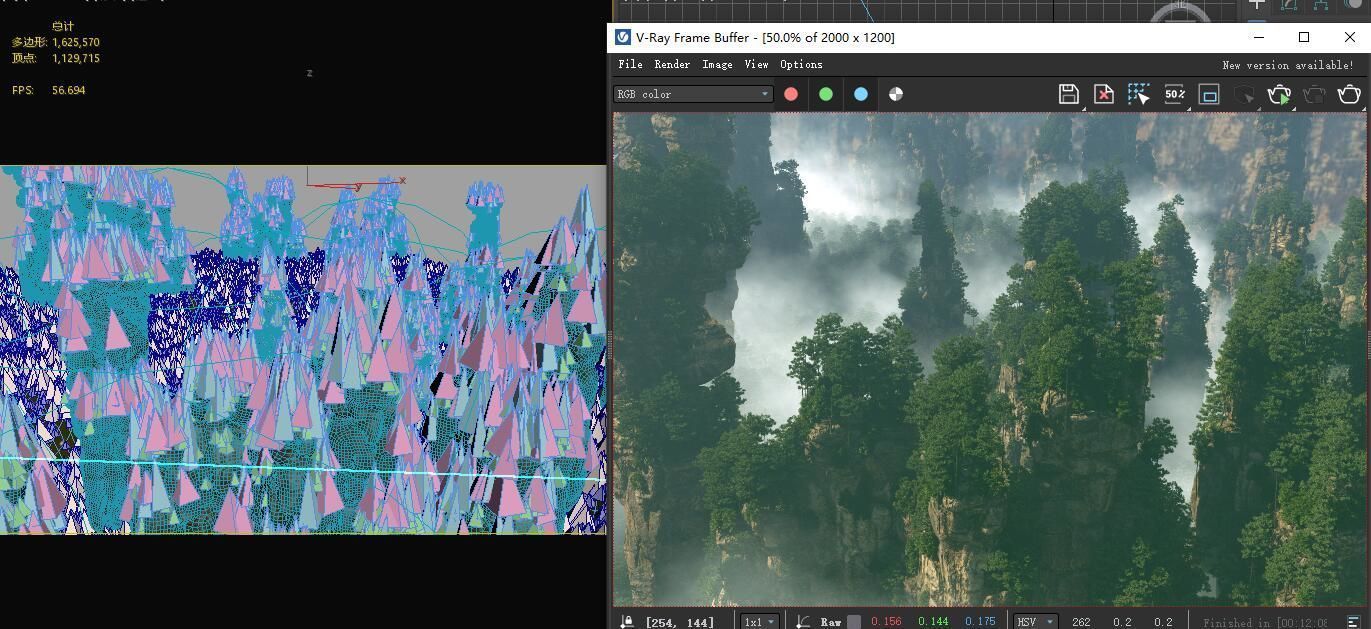Click the rightmost Render teapot icon
Image resolution: width=1371 pixels, height=629 pixels.
coord(1349,94)
